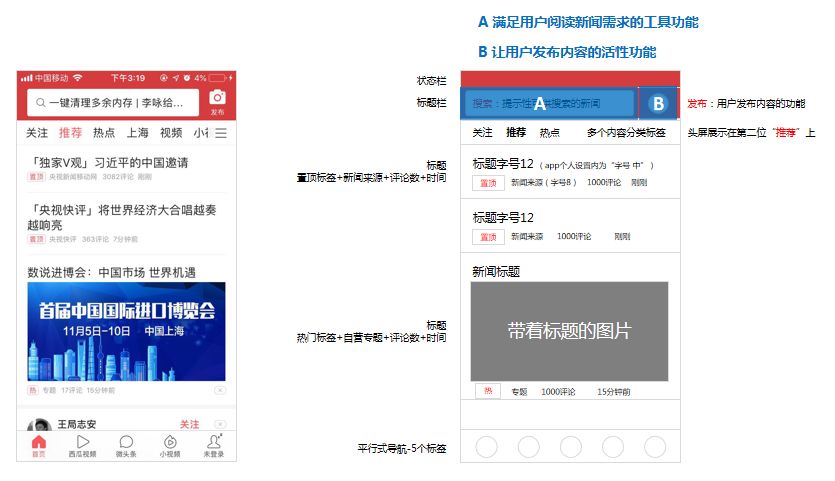The image size is (835, 481).
Task: Click the 新闻标题 heading in wireframe
Action: pos(496,272)
